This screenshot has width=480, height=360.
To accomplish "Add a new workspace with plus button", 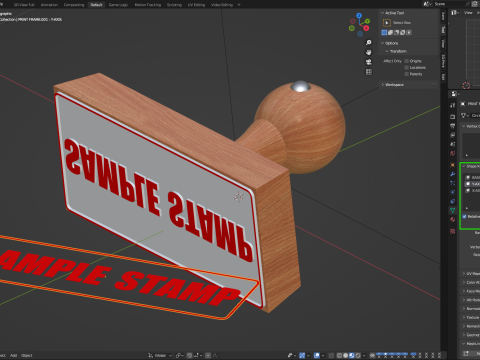I will coord(239,5).
